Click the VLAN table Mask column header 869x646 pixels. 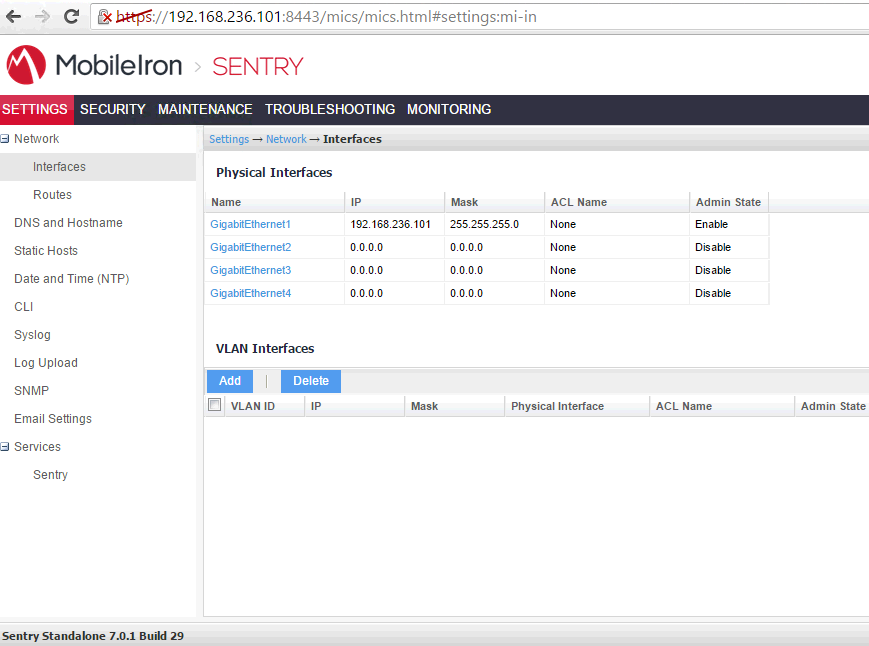pyautogui.click(x=454, y=406)
